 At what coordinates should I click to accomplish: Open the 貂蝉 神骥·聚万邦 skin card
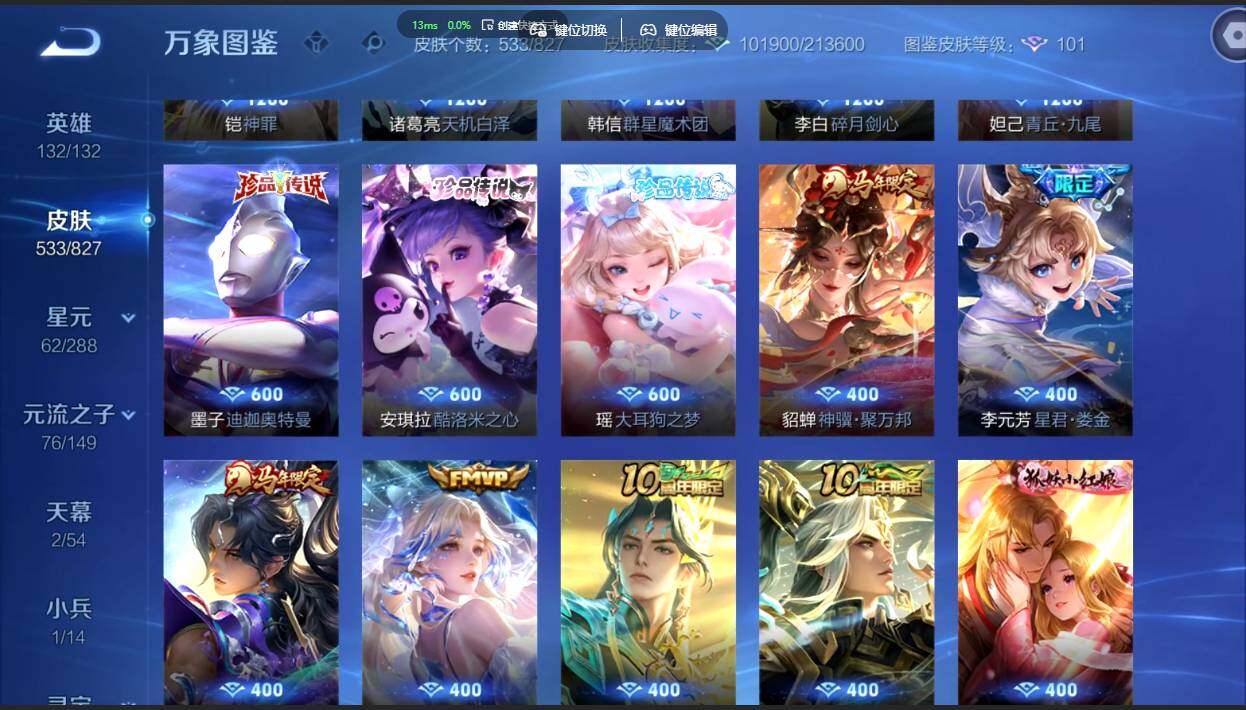click(x=846, y=300)
